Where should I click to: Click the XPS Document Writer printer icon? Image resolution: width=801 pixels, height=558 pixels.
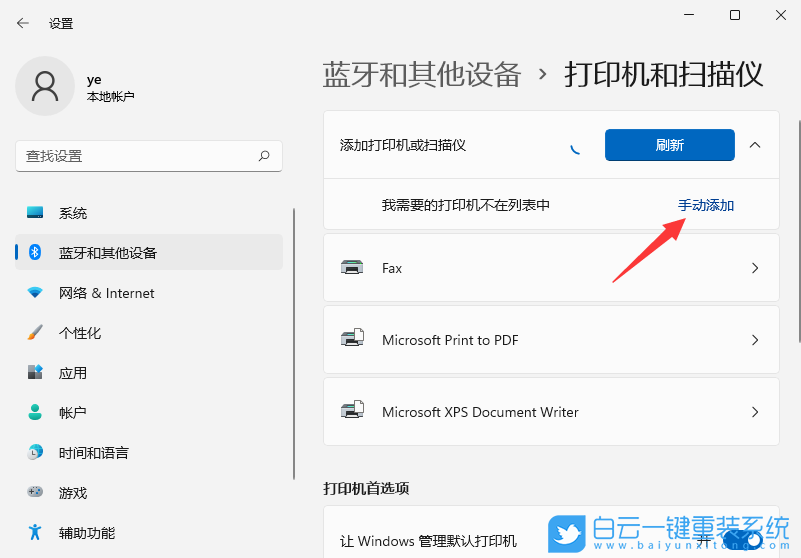(352, 410)
